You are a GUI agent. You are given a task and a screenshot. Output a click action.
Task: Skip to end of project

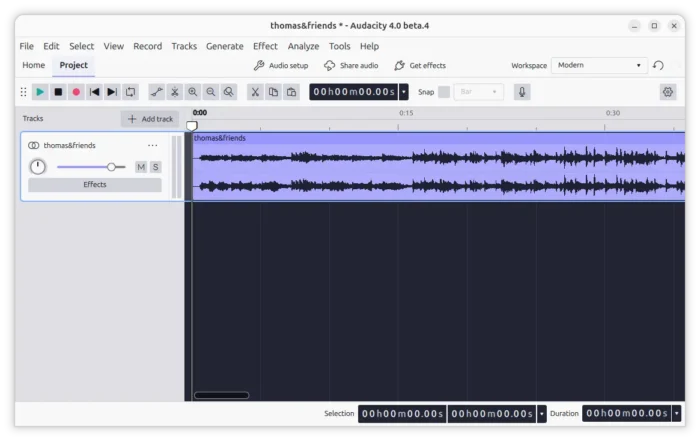click(x=112, y=92)
